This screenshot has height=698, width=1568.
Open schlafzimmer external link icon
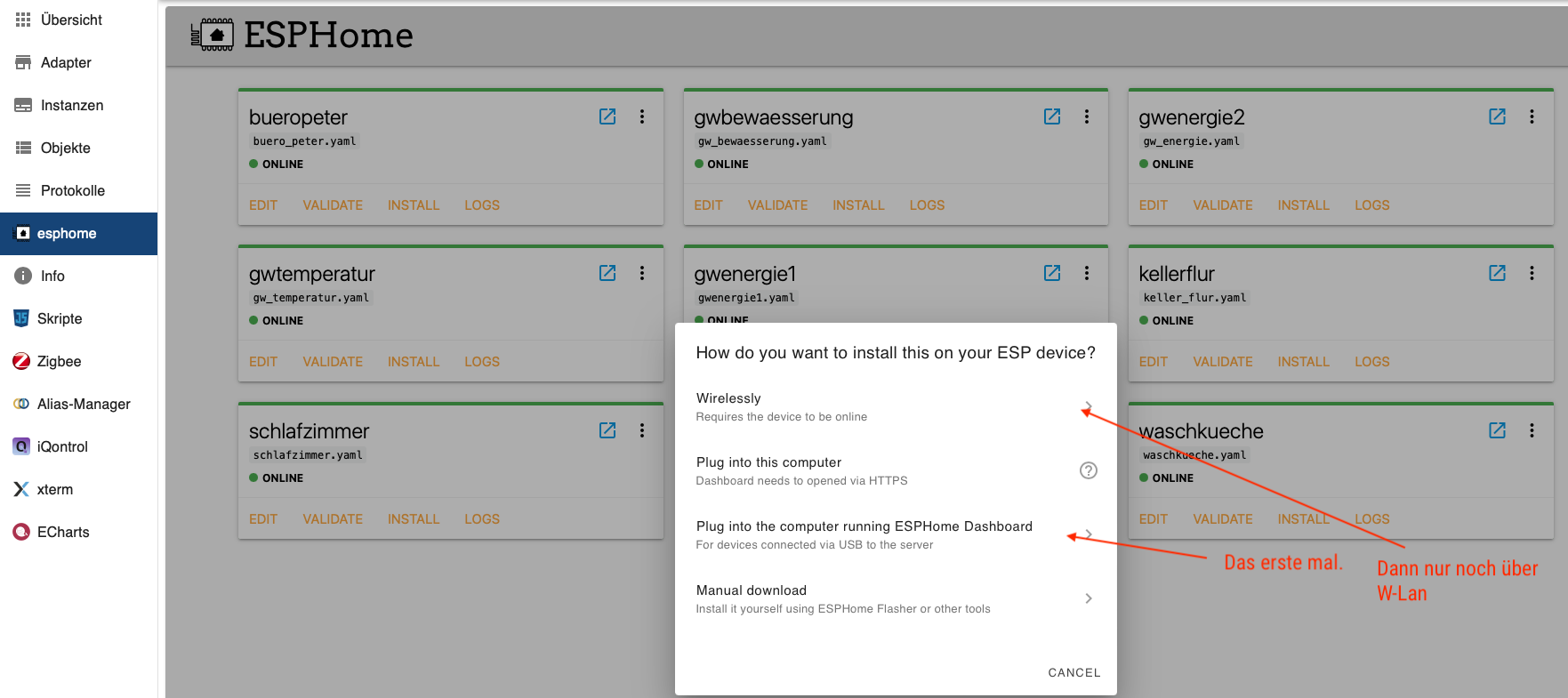607,430
